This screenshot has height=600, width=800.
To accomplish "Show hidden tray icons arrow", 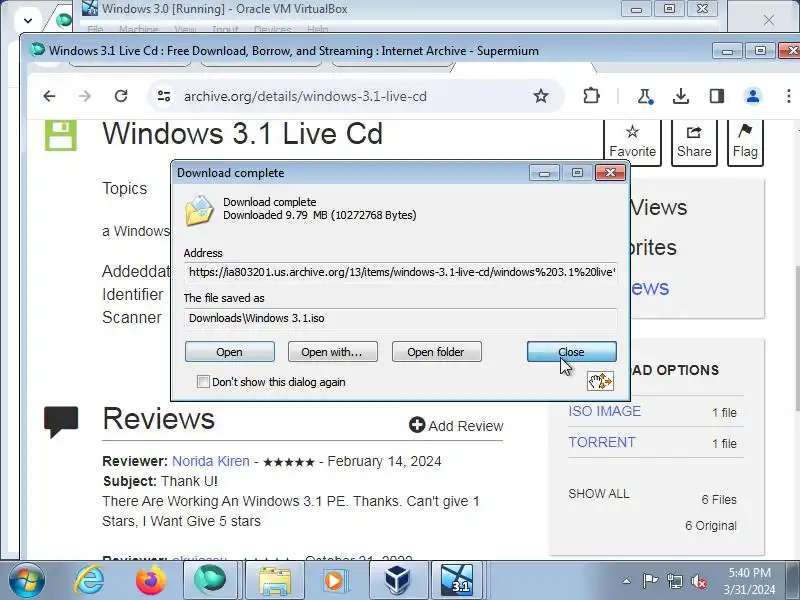I will 627,581.
